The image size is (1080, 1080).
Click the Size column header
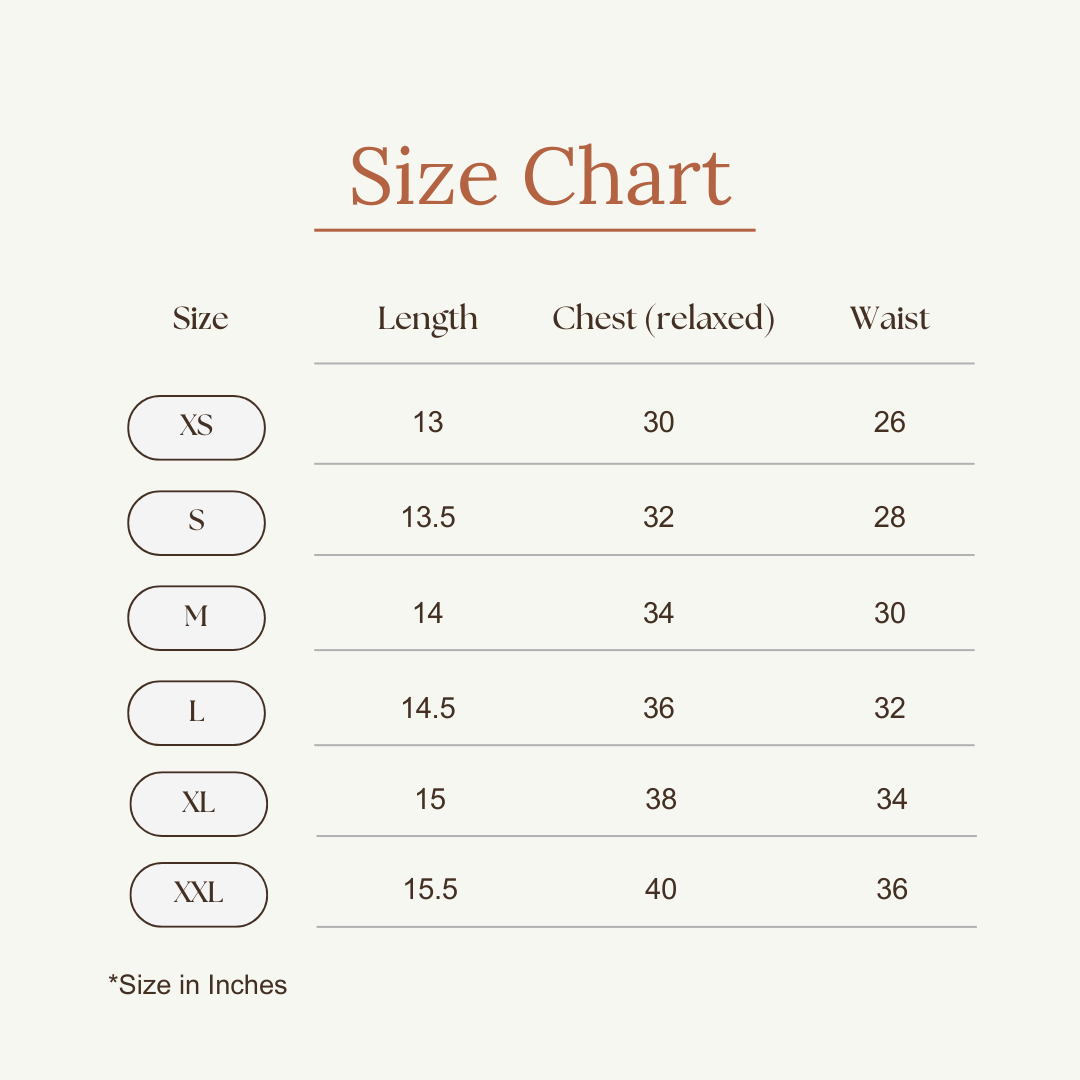click(x=200, y=319)
